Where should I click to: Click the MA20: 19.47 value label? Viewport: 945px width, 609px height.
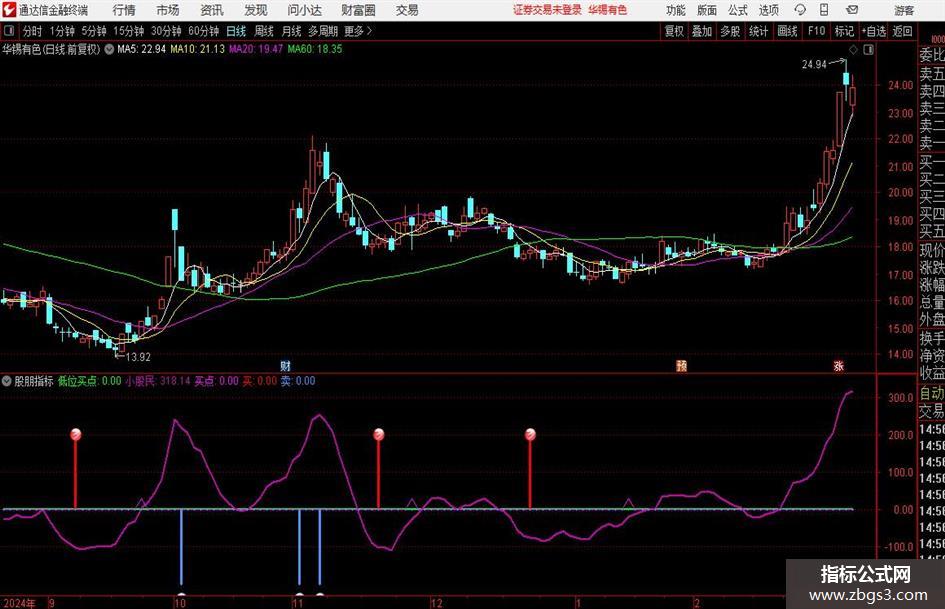coord(256,49)
